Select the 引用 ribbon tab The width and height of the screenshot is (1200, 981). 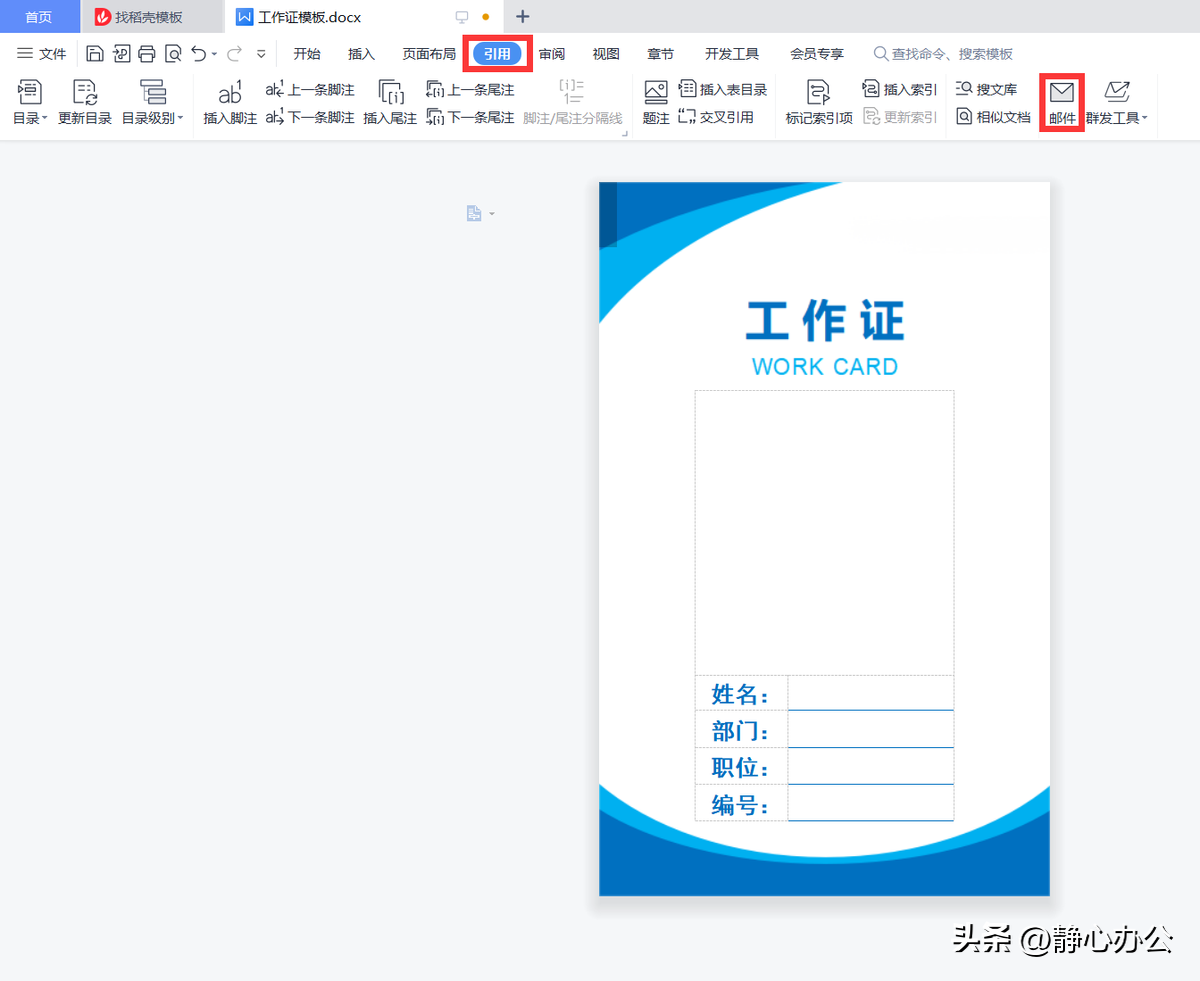coord(497,54)
